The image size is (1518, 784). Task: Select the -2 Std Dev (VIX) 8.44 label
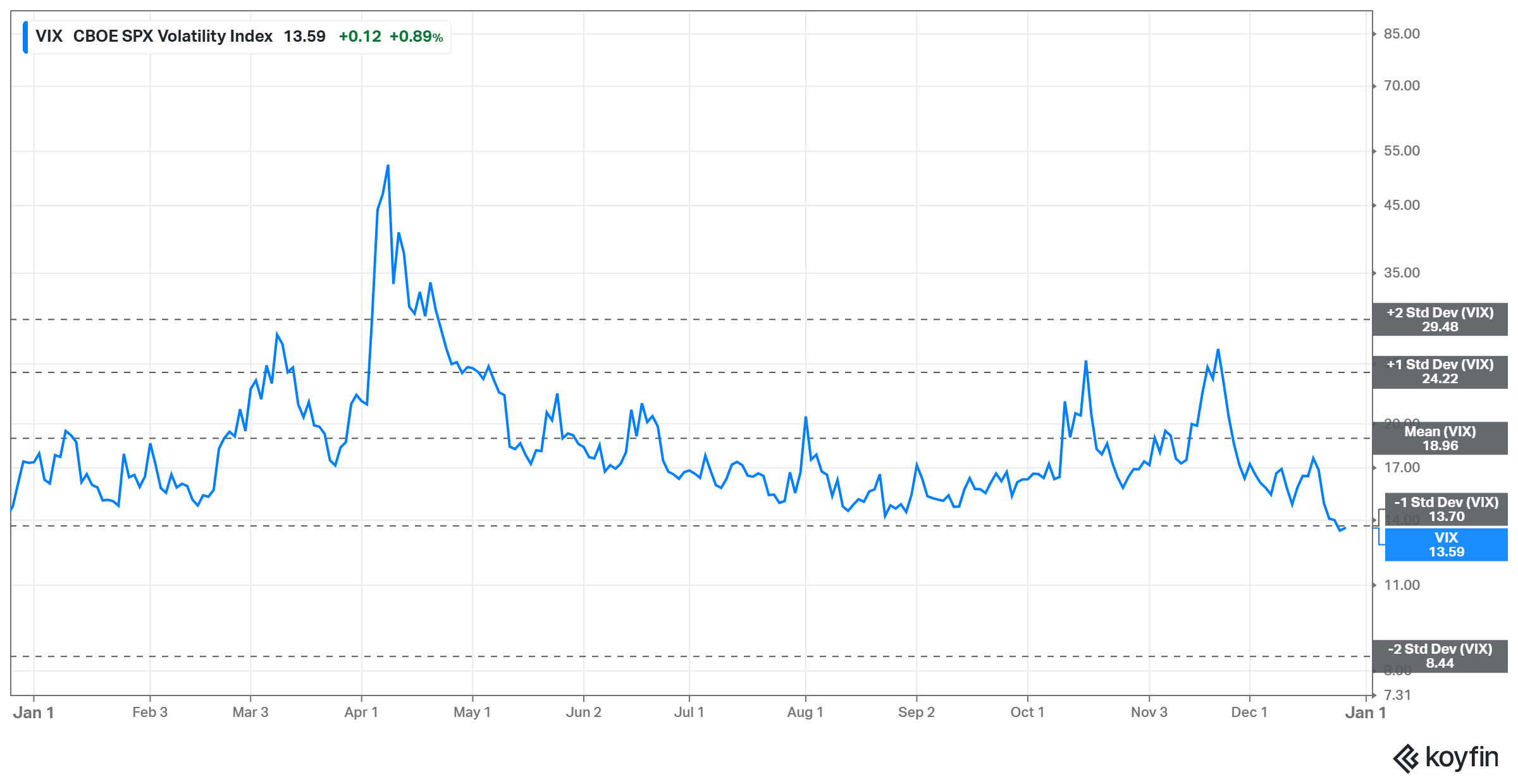pyautogui.click(x=1440, y=656)
